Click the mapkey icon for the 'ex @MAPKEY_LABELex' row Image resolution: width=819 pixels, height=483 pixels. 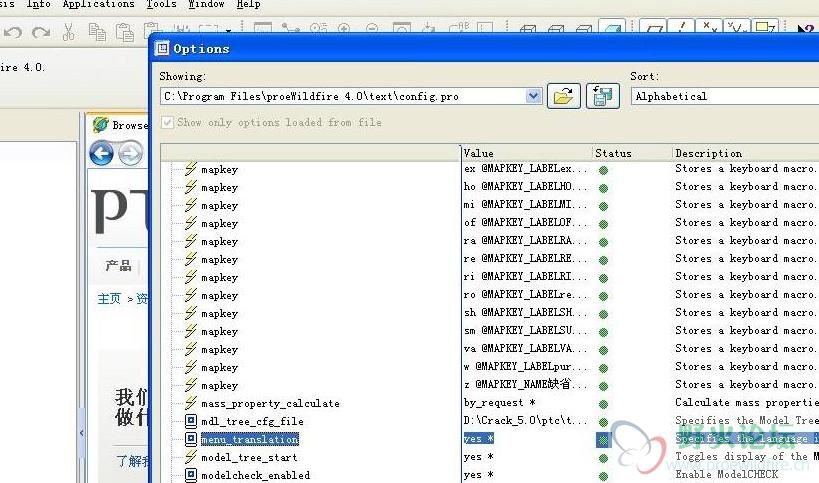tap(191, 169)
